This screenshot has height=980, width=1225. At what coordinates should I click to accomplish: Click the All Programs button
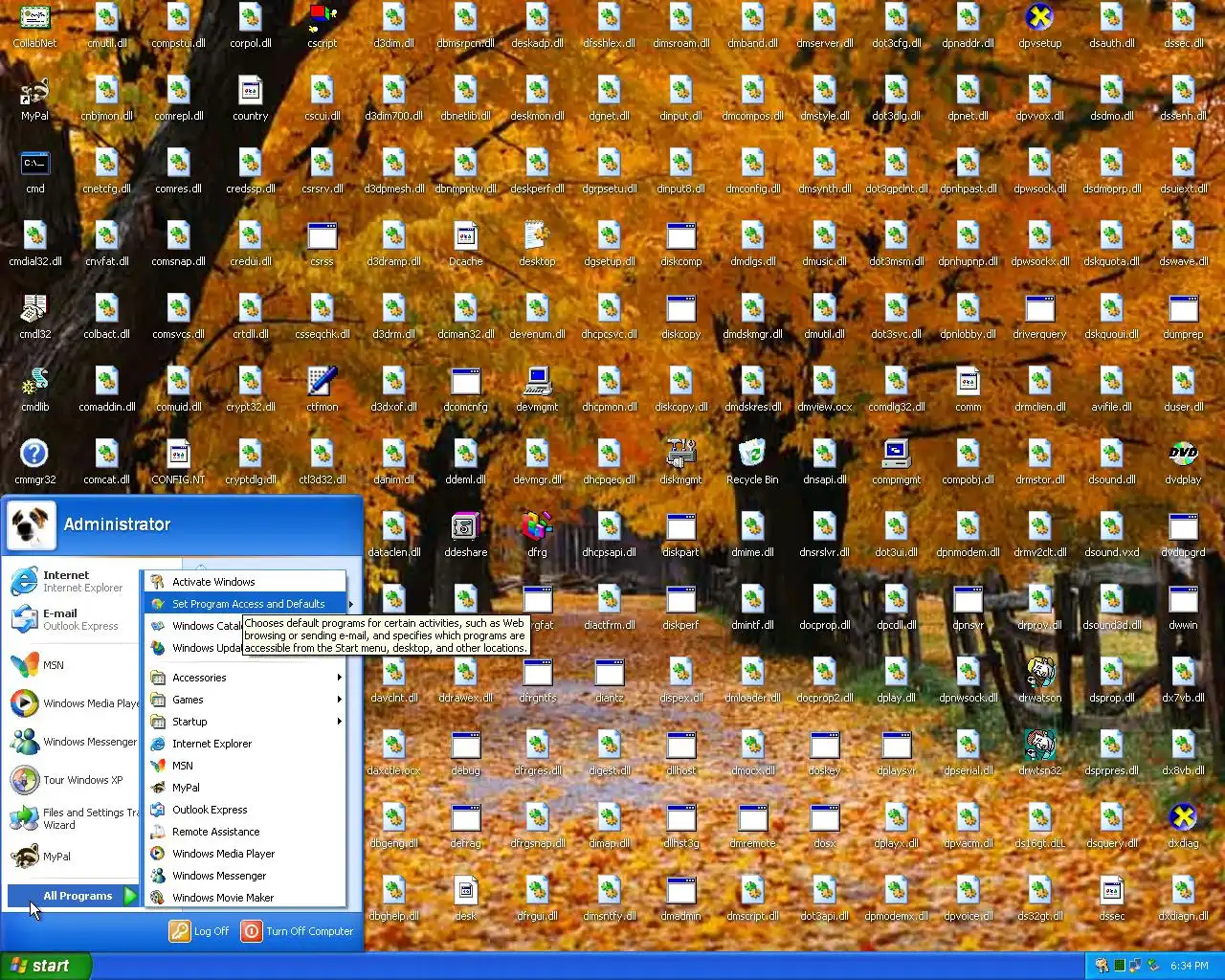point(73,896)
